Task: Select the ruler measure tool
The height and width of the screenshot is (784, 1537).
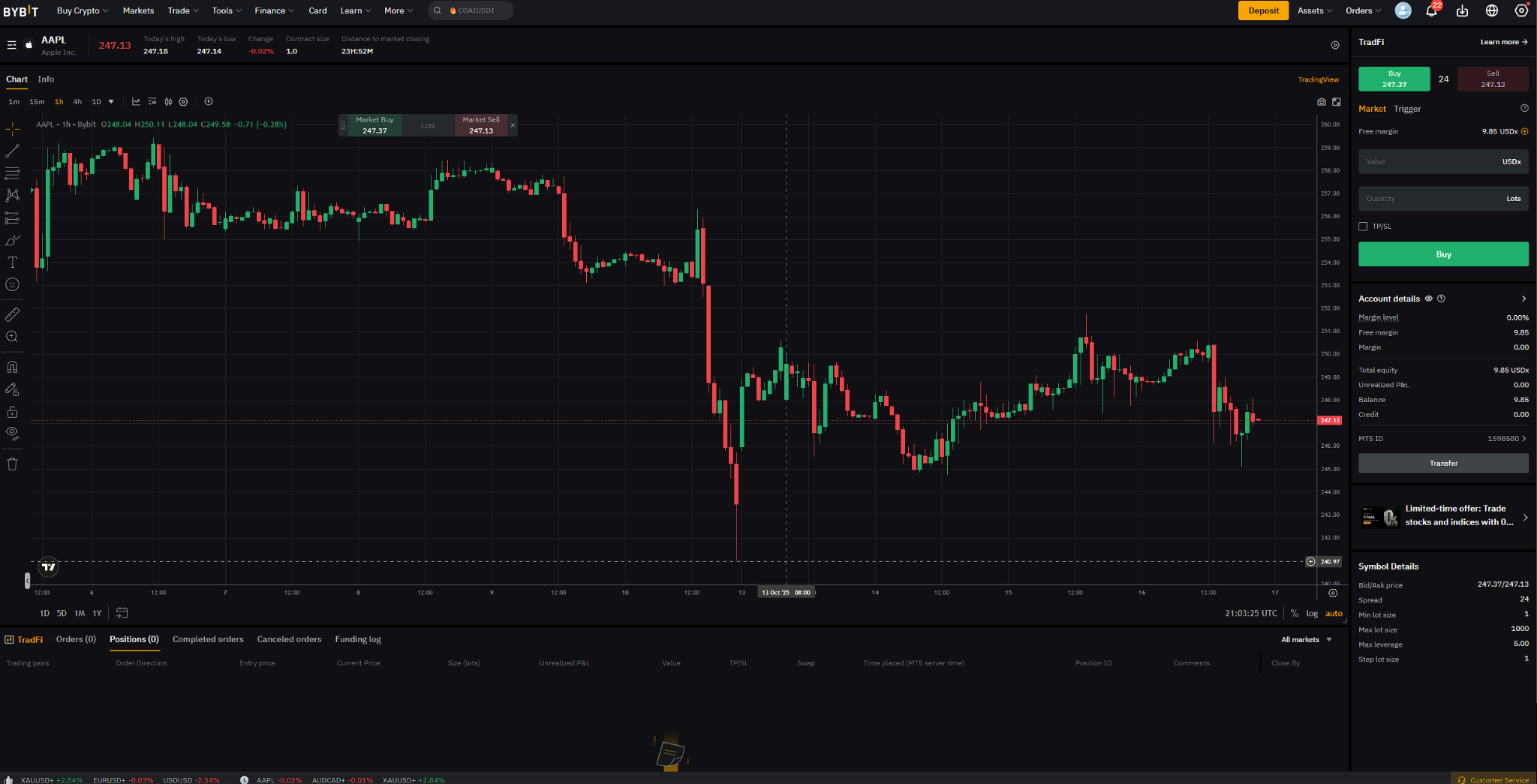Action: [12, 314]
